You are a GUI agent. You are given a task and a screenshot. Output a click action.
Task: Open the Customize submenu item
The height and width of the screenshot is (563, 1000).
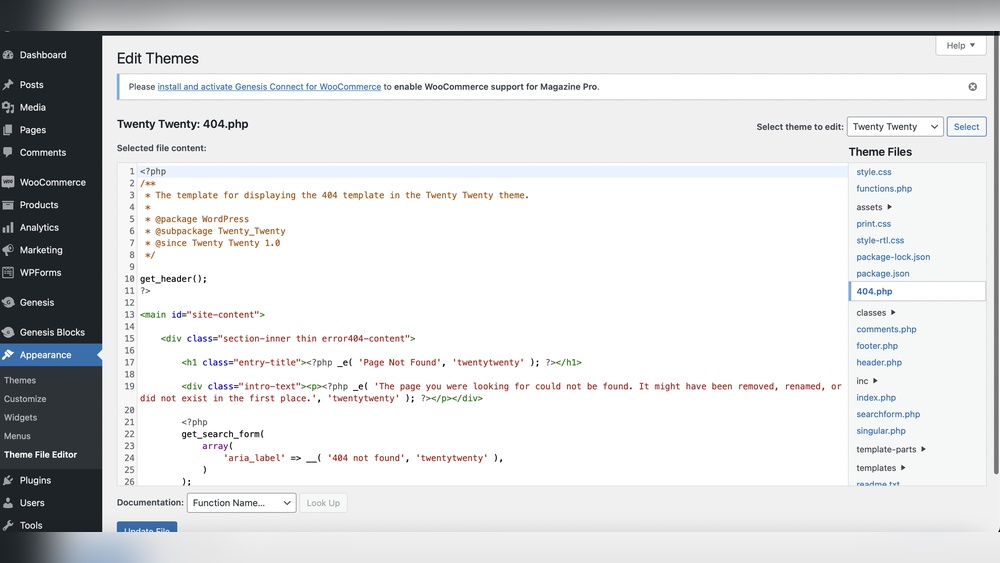pyautogui.click(x=25, y=398)
